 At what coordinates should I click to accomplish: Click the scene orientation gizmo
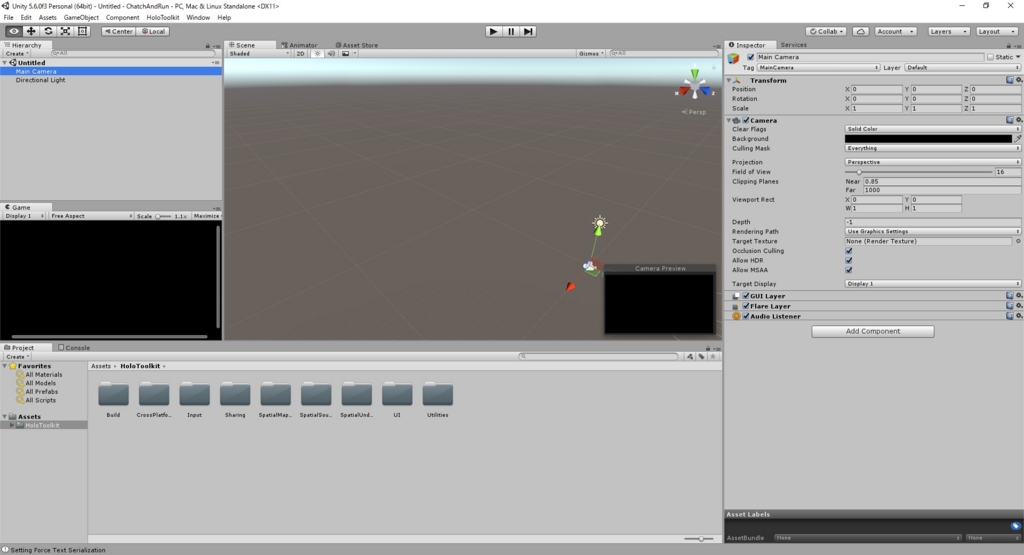(x=694, y=86)
